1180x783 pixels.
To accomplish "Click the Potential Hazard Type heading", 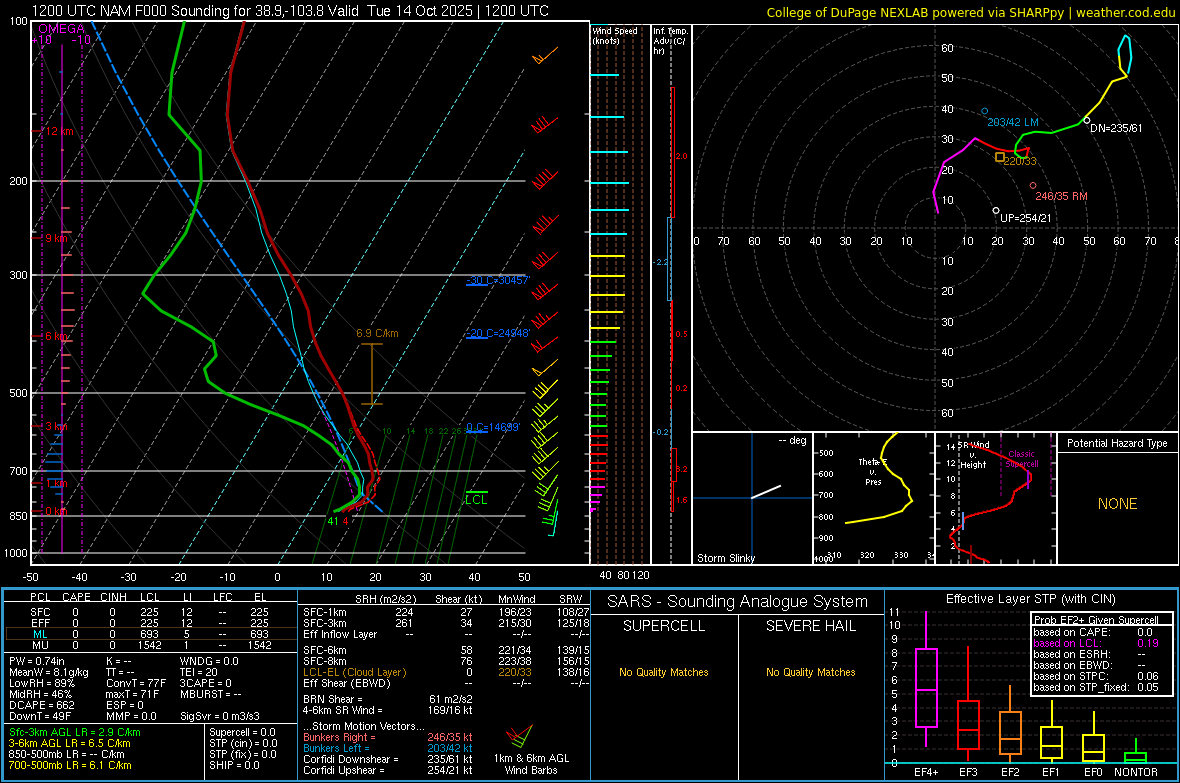I will click(1117, 443).
